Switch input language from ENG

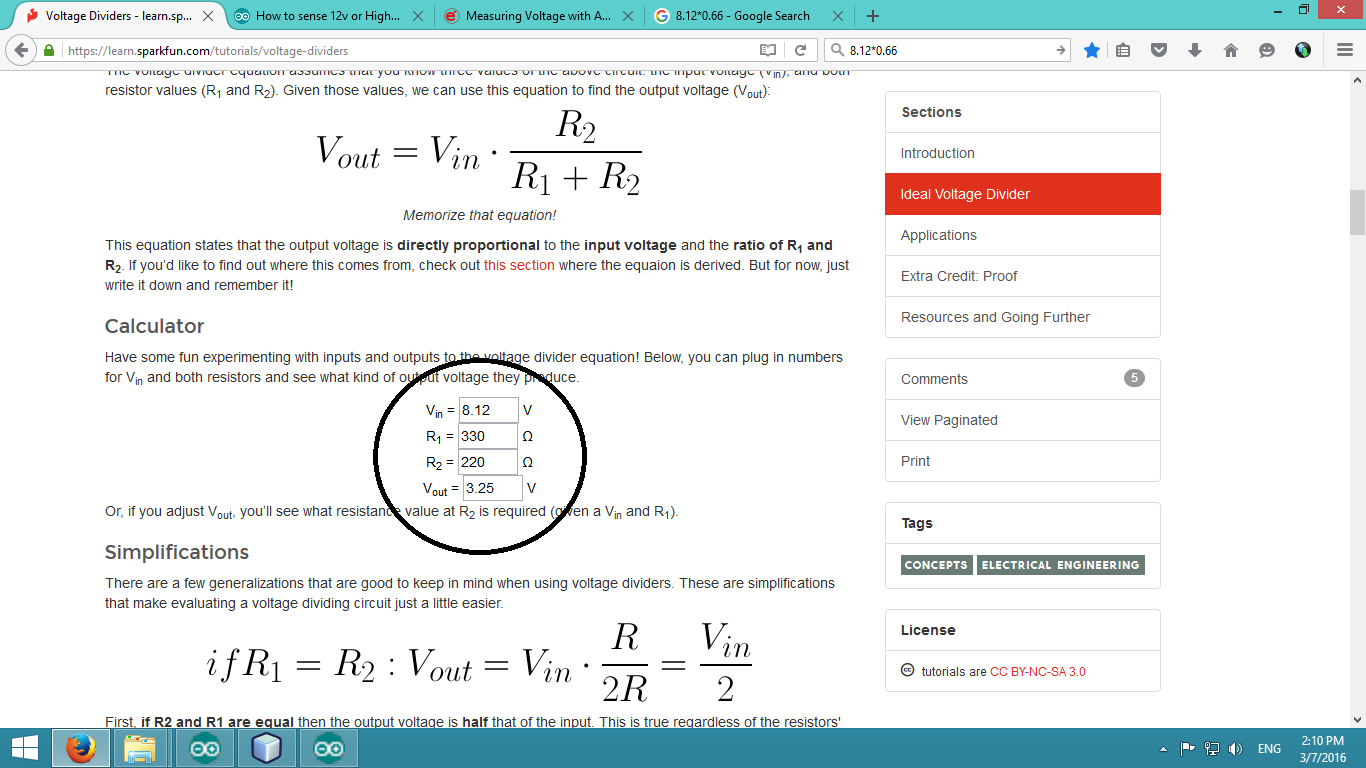[x=1269, y=748]
